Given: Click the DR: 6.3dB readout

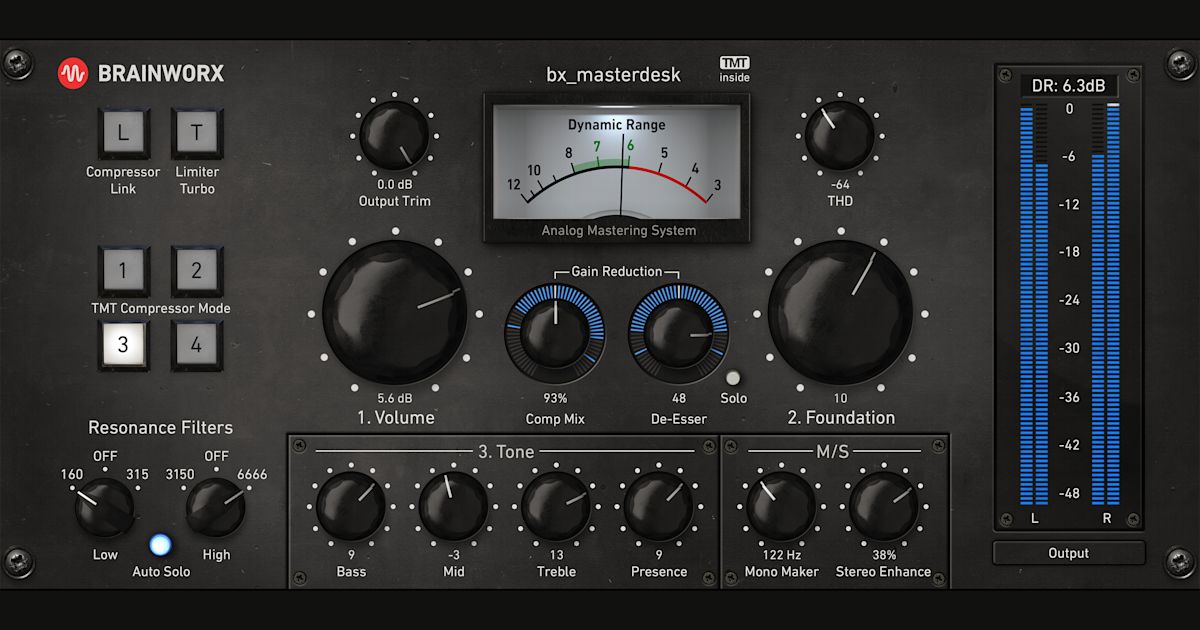Looking at the screenshot, I should [x=1069, y=86].
